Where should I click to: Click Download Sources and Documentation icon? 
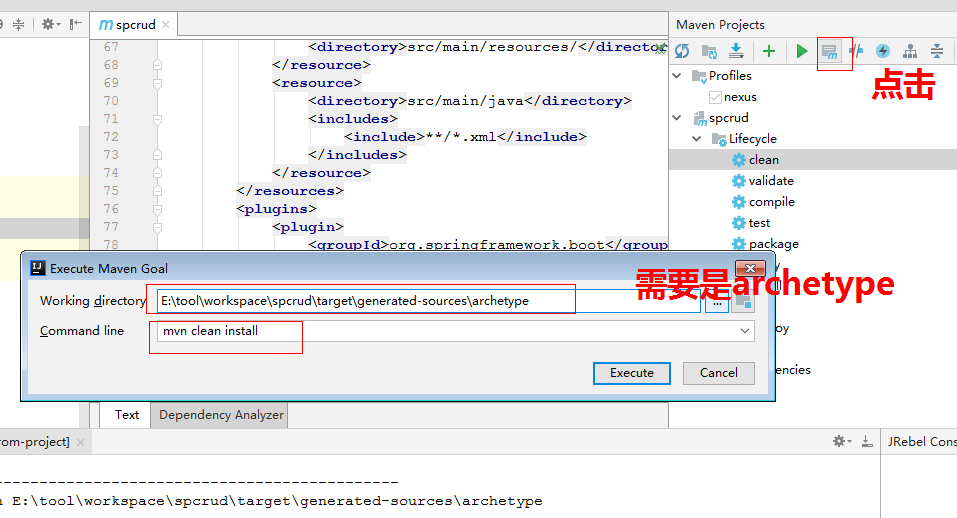(x=737, y=51)
